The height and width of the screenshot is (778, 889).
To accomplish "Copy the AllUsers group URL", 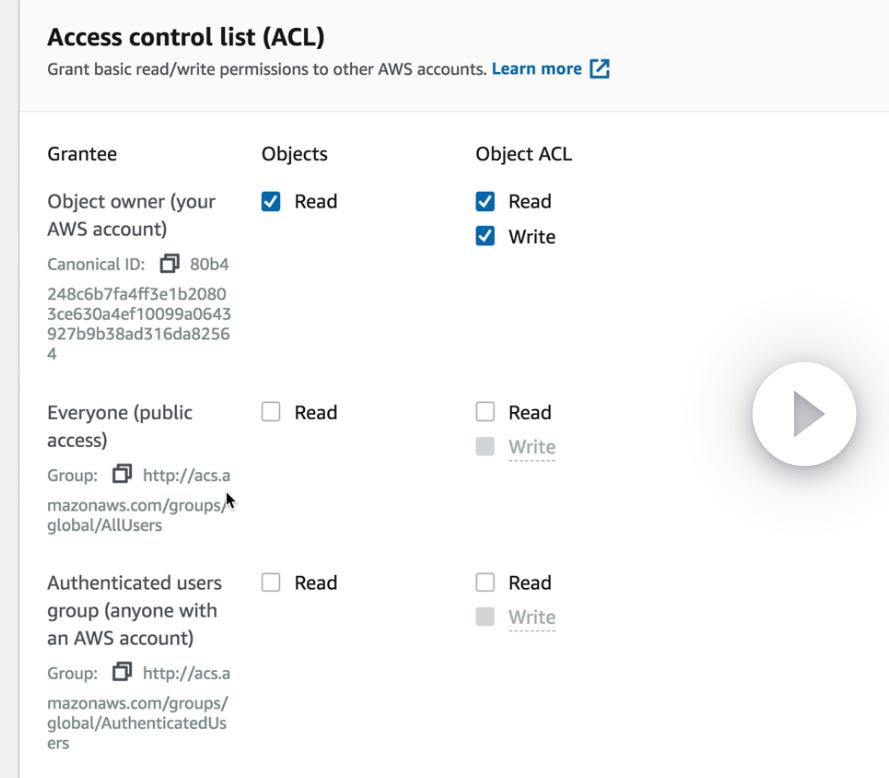I will [x=122, y=474].
